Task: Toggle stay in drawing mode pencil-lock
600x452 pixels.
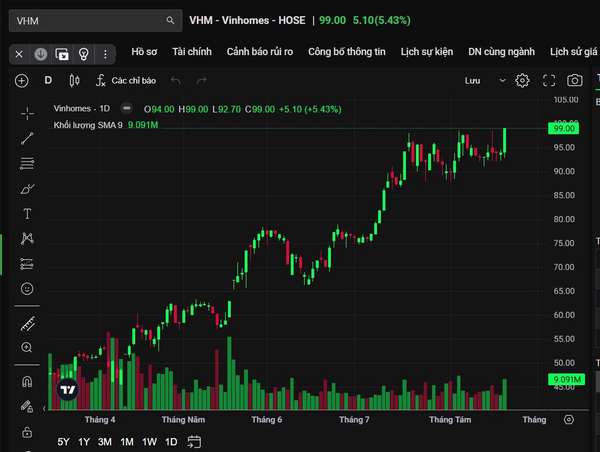Action: pyautogui.click(x=27, y=407)
